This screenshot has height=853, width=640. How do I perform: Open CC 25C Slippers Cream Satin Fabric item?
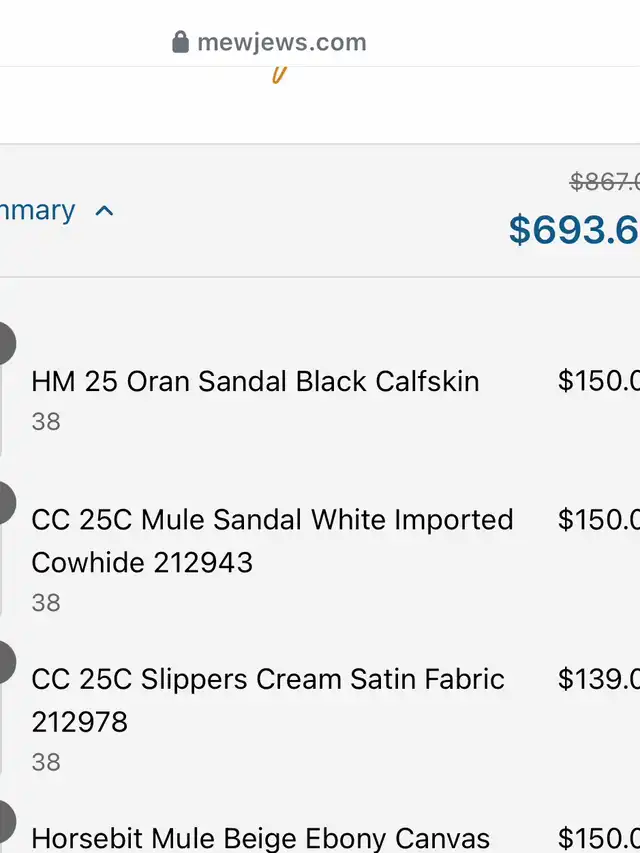pos(268,700)
